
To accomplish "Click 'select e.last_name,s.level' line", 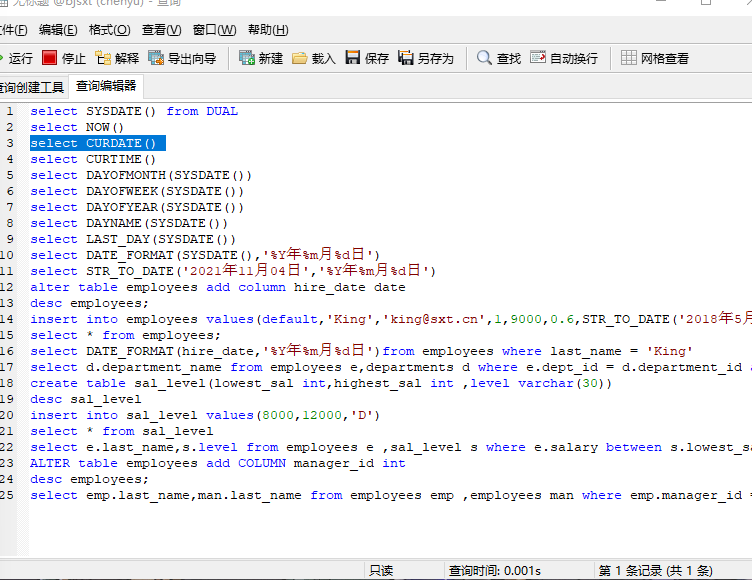I will click(x=391, y=447).
